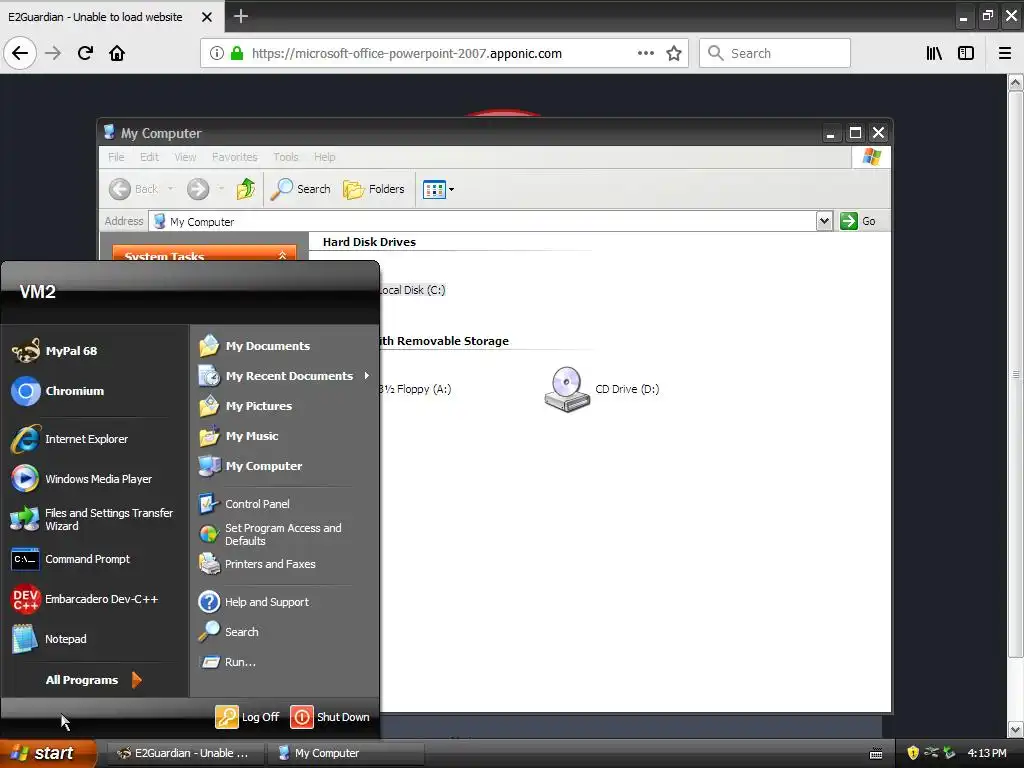Screen dimensions: 1024x768
Task: Open the browser hamburger menu
Action: [x=1004, y=53]
